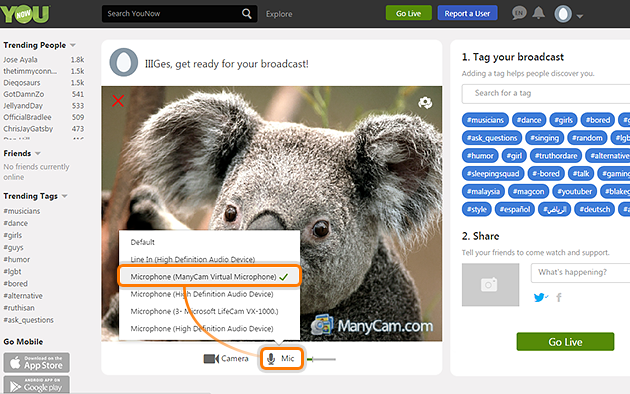Click the App Store download badge

tap(37, 363)
